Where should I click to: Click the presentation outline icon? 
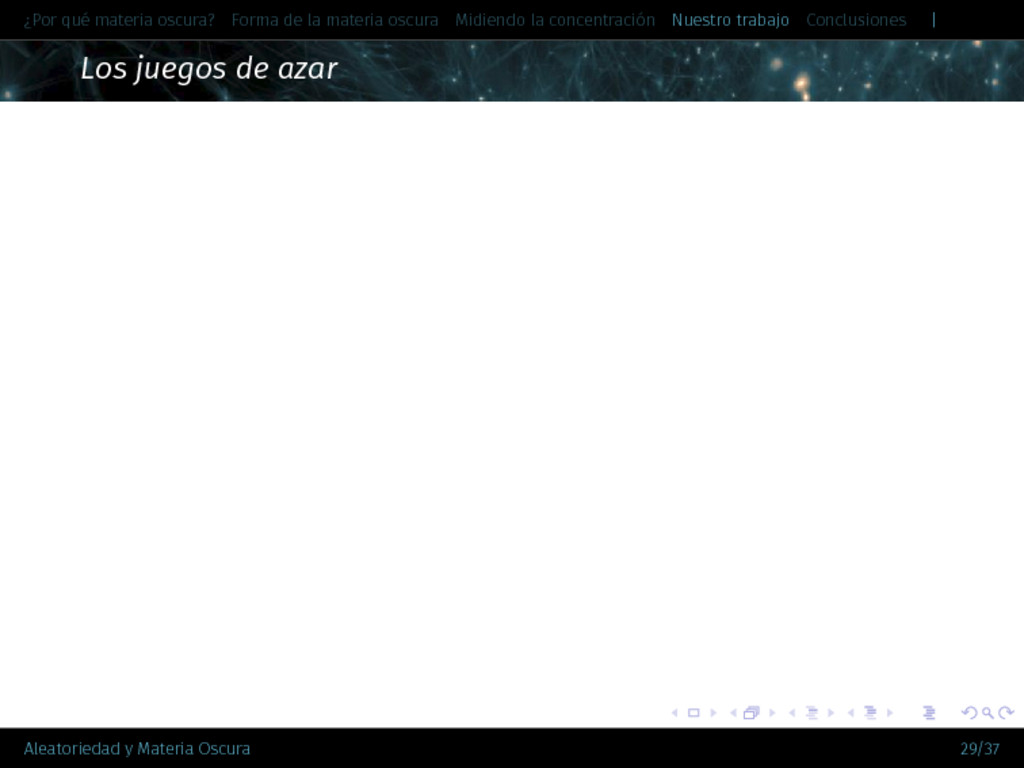929,713
